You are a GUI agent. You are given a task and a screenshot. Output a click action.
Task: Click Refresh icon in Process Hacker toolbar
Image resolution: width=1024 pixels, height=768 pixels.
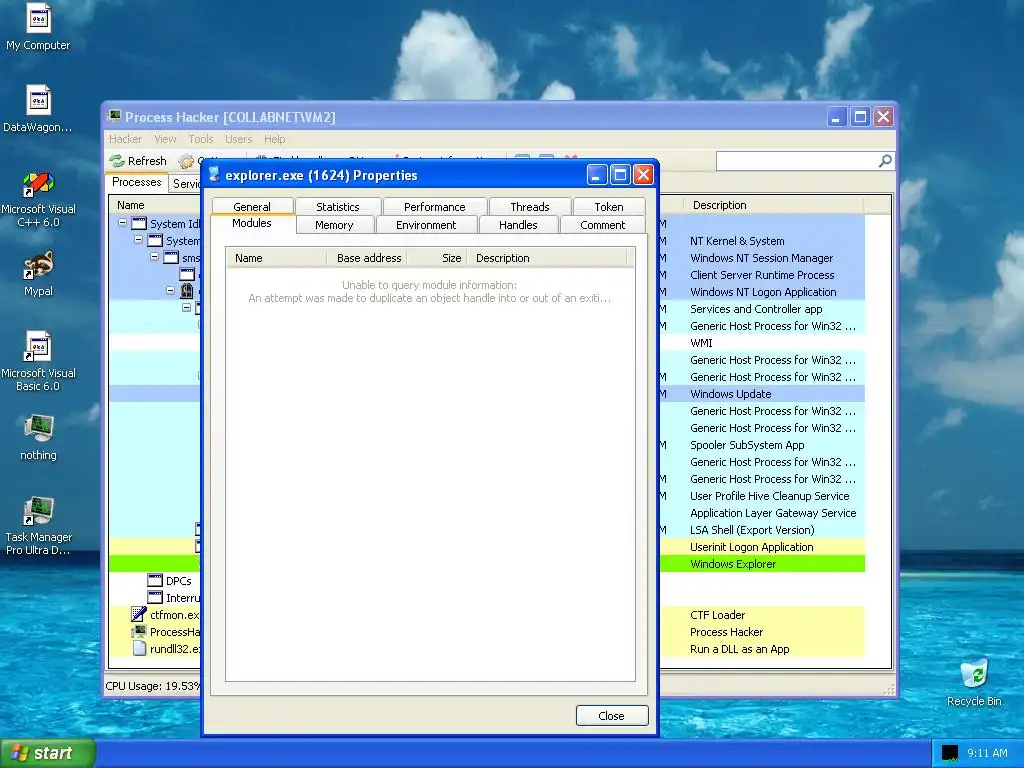[117, 161]
